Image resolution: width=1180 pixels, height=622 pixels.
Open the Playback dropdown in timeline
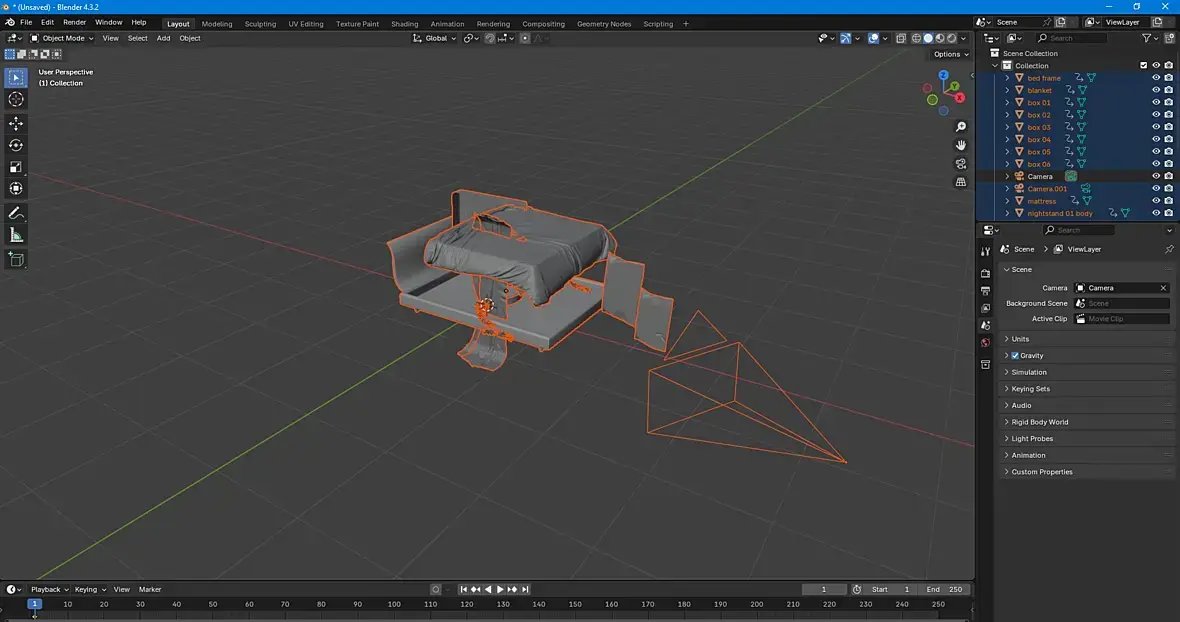pyautogui.click(x=49, y=590)
